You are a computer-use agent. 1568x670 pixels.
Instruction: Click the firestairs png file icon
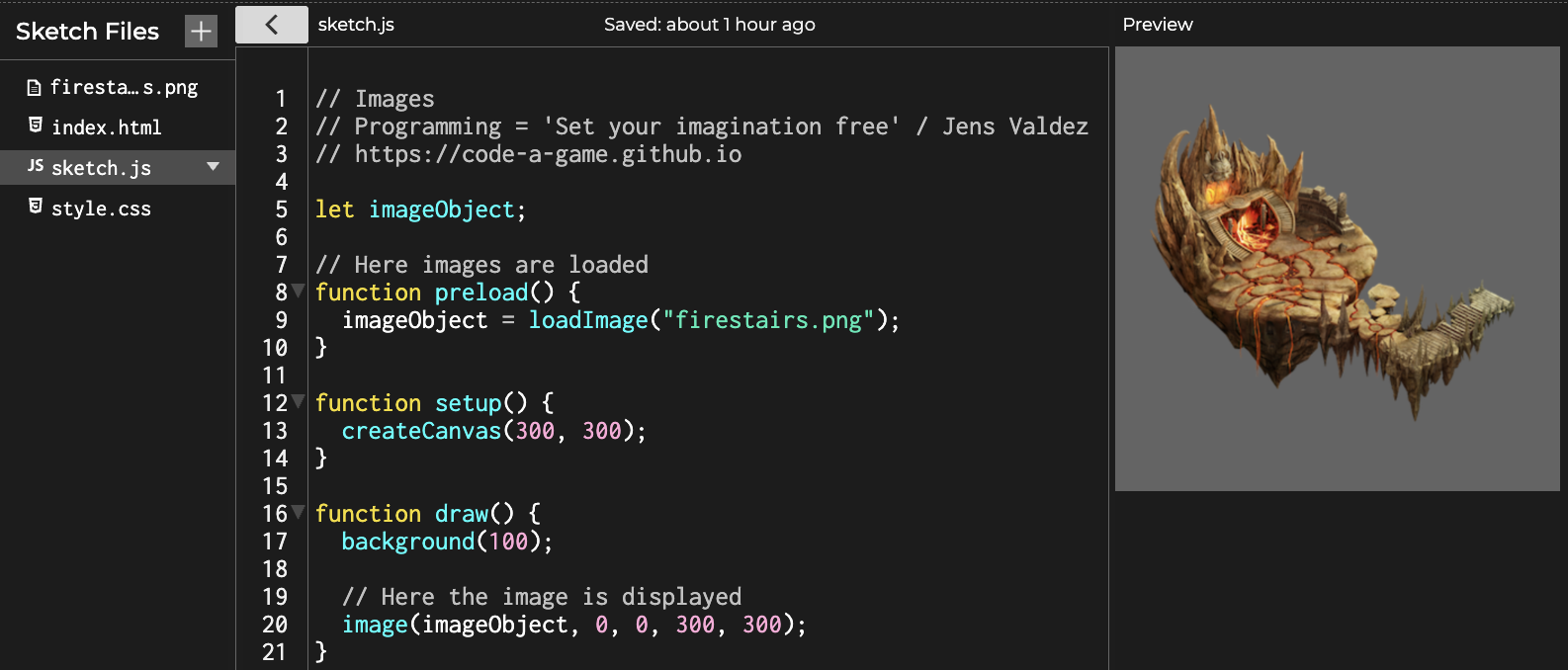34,88
